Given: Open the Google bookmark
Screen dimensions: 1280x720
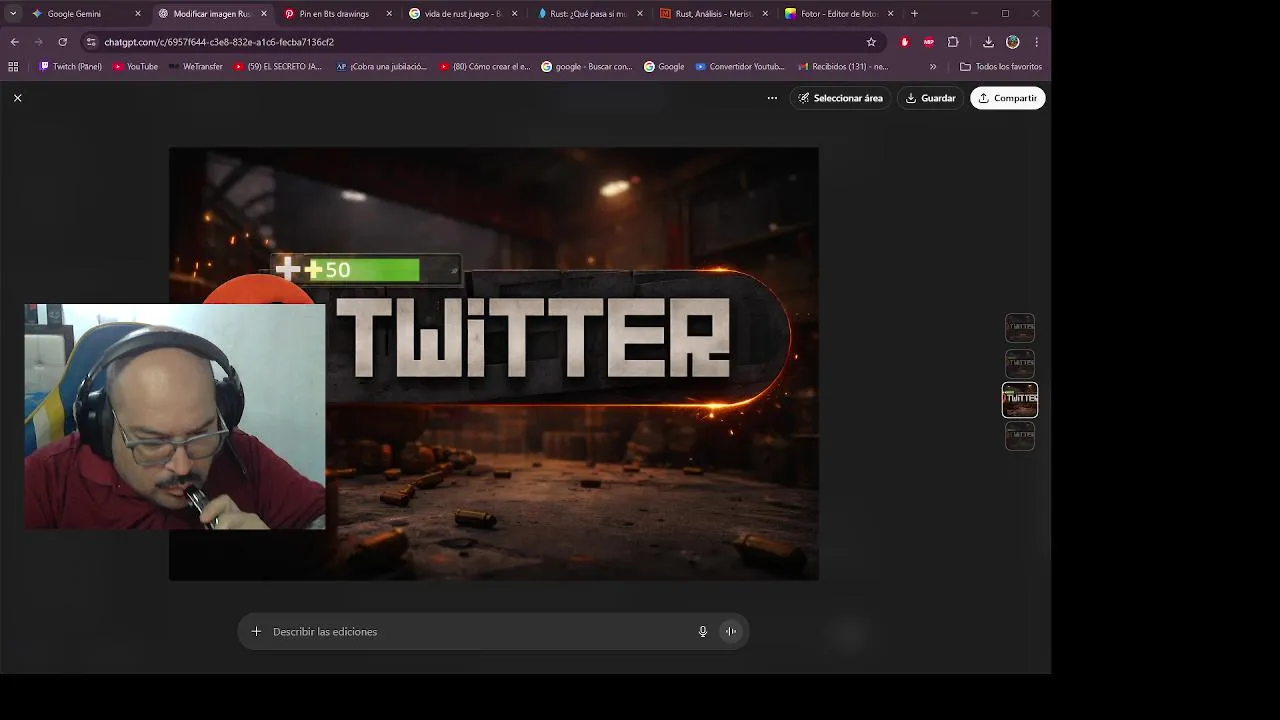Looking at the screenshot, I should tap(664, 67).
